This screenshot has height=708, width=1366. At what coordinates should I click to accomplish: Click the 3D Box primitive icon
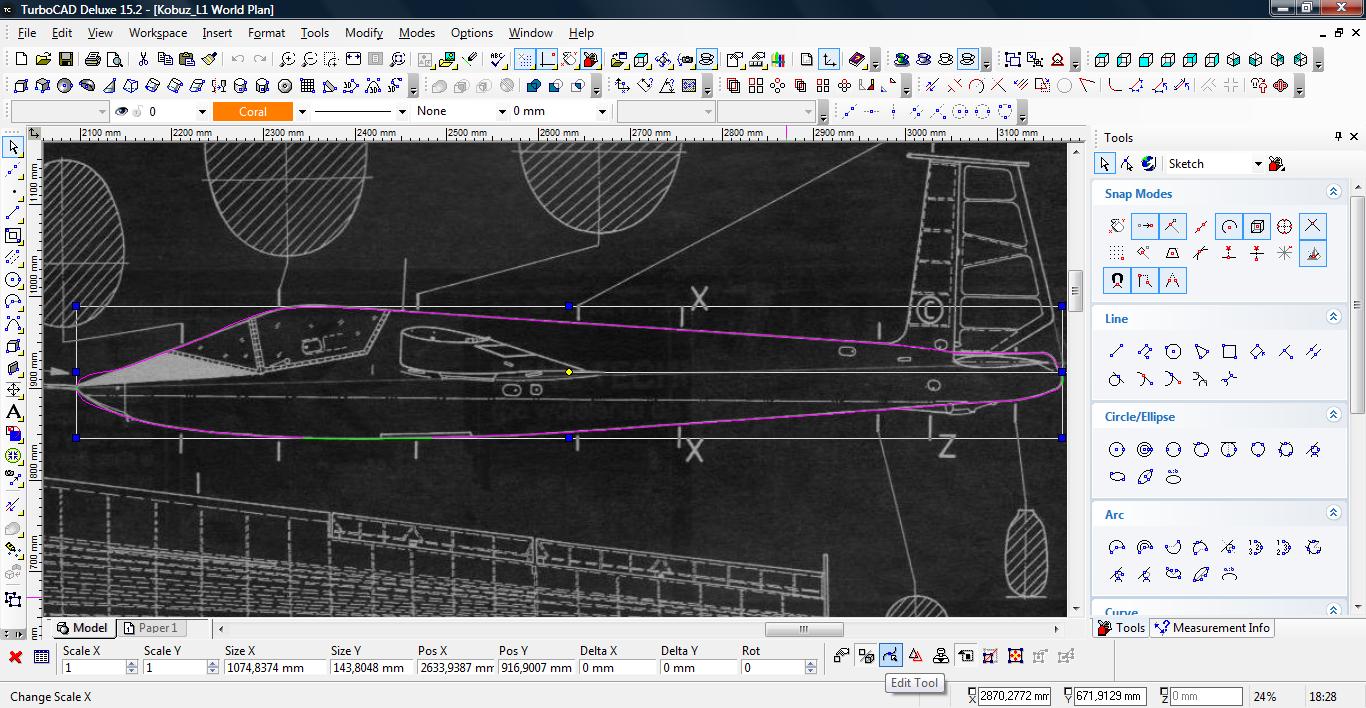pyautogui.click(x=21, y=85)
